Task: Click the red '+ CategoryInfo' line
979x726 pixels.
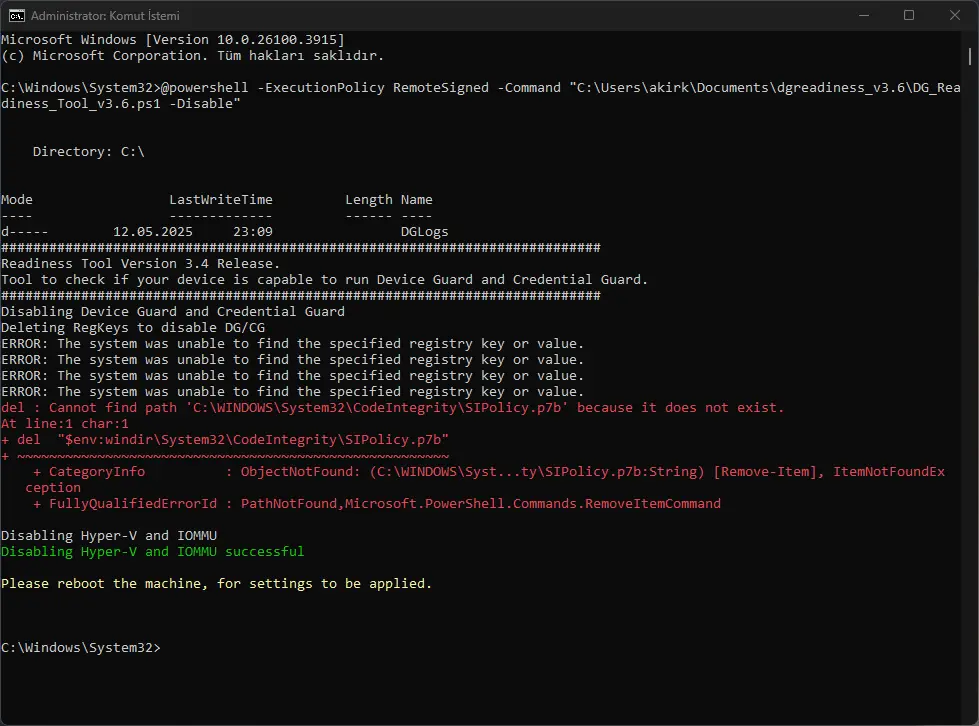Action: [490, 472]
